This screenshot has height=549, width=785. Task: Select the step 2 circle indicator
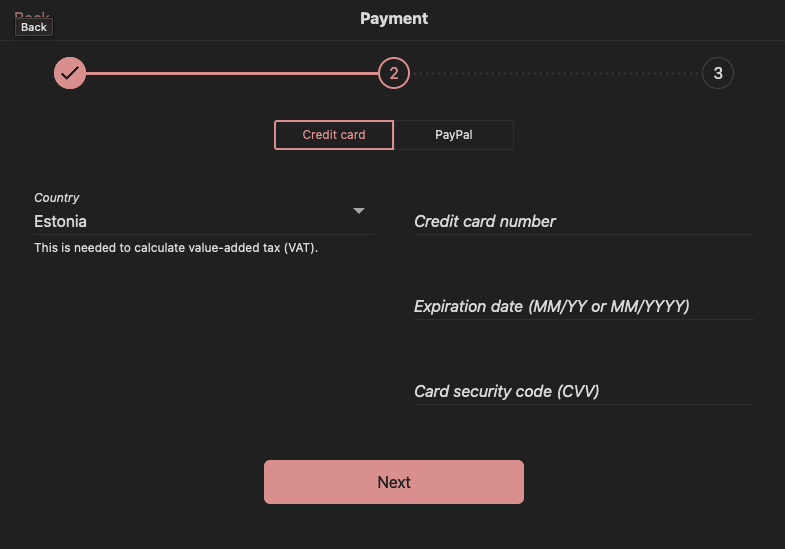[x=394, y=73]
